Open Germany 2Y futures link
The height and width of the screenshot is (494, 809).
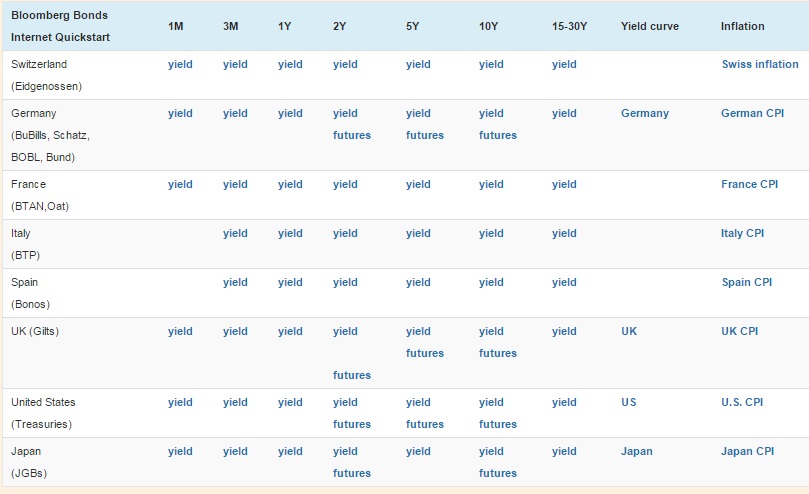(x=351, y=135)
